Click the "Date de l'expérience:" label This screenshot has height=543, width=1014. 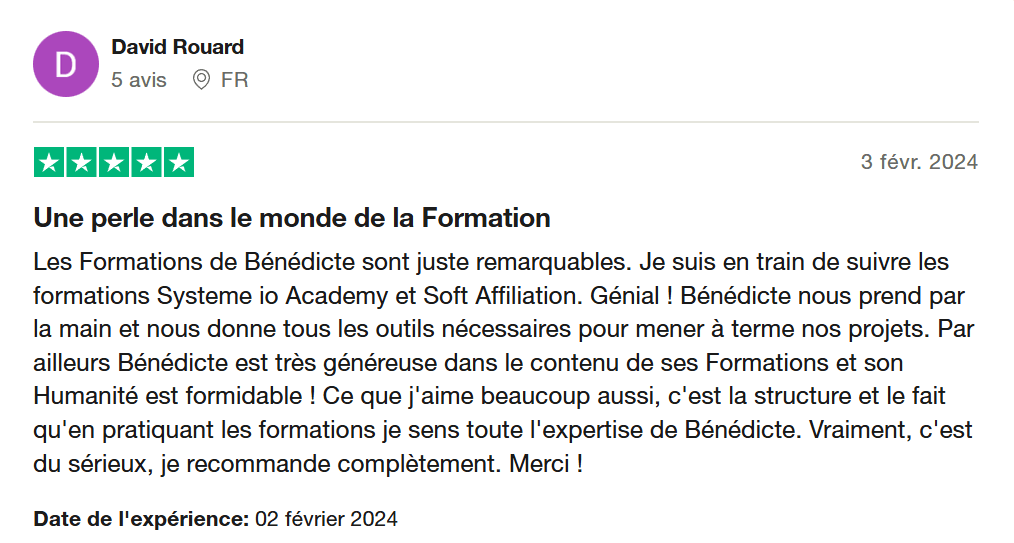click(141, 519)
